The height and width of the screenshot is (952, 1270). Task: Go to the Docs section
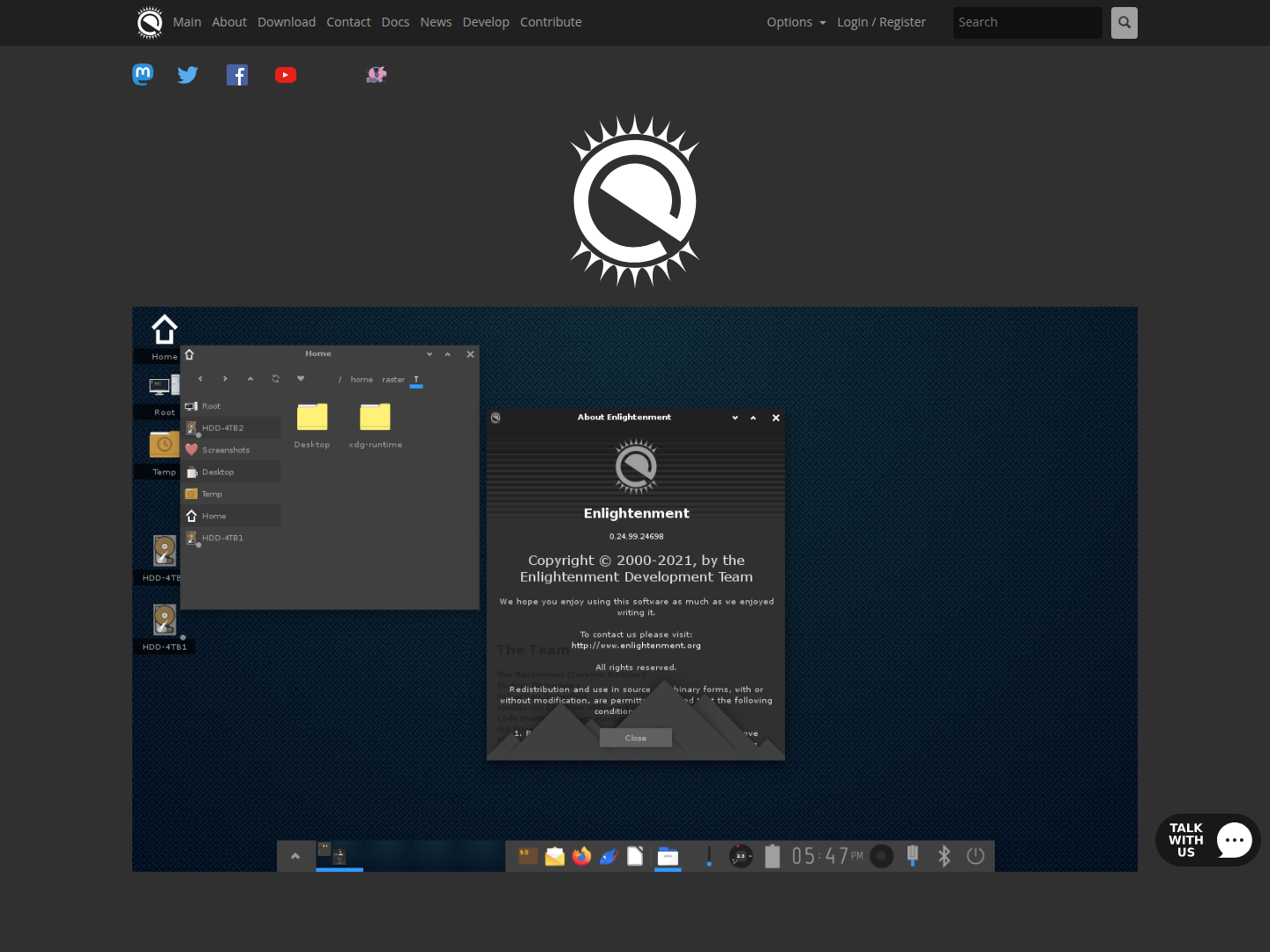tap(395, 22)
